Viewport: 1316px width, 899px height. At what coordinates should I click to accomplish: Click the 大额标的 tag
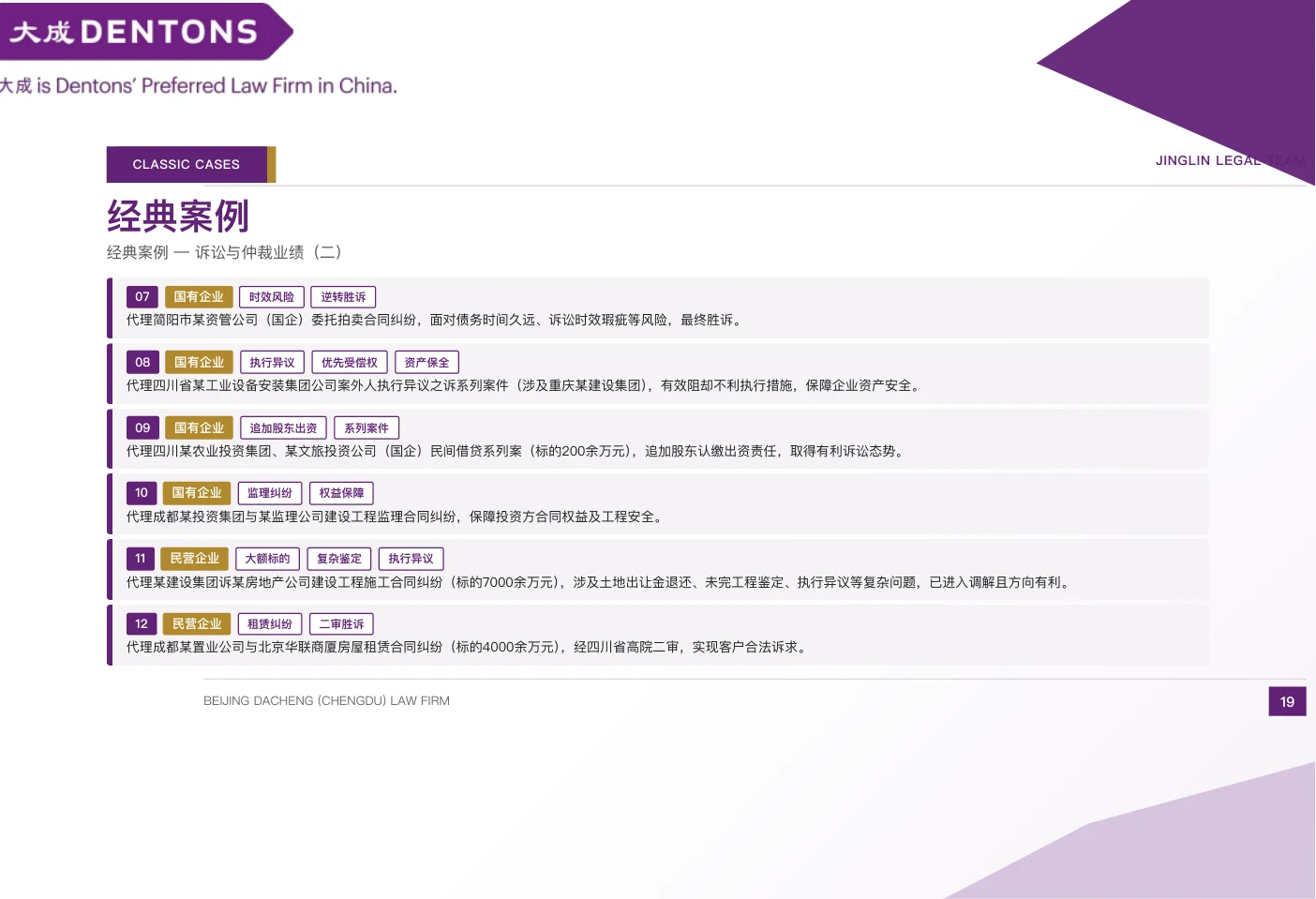click(x=268, y=559)
